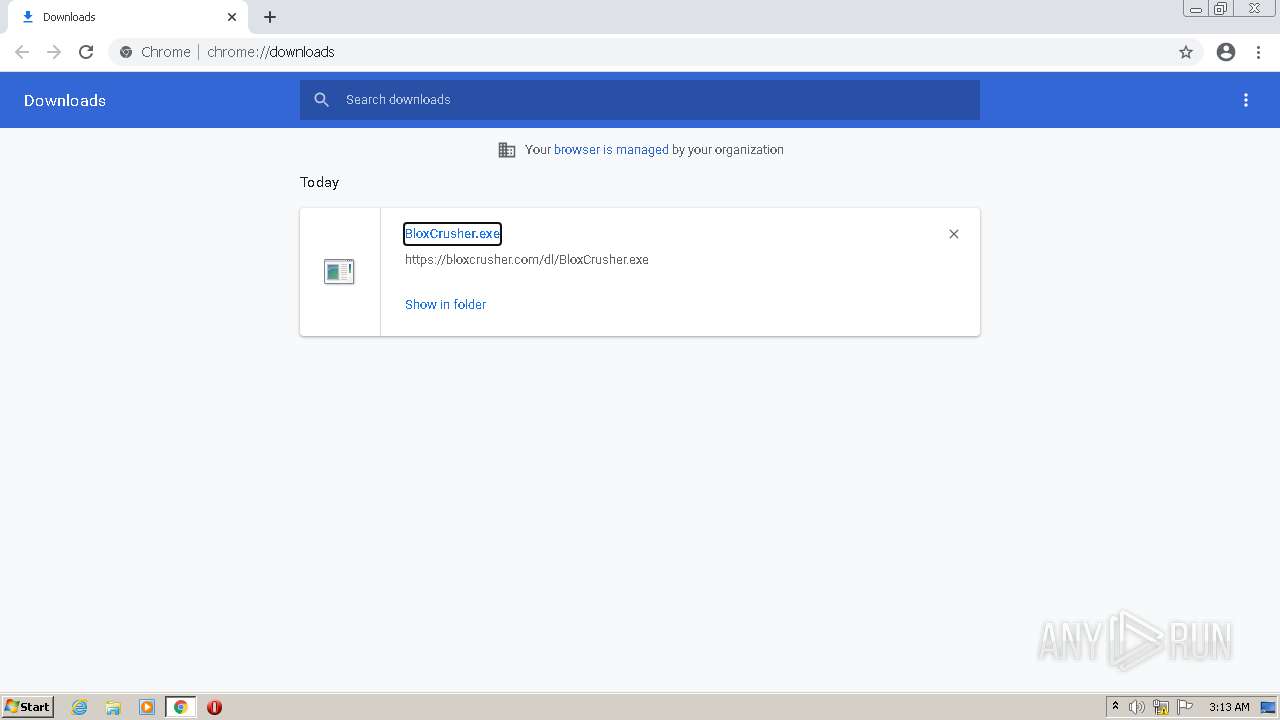
Task: Open the Action Center flag icon
Action: click(x=1185, y=707)
